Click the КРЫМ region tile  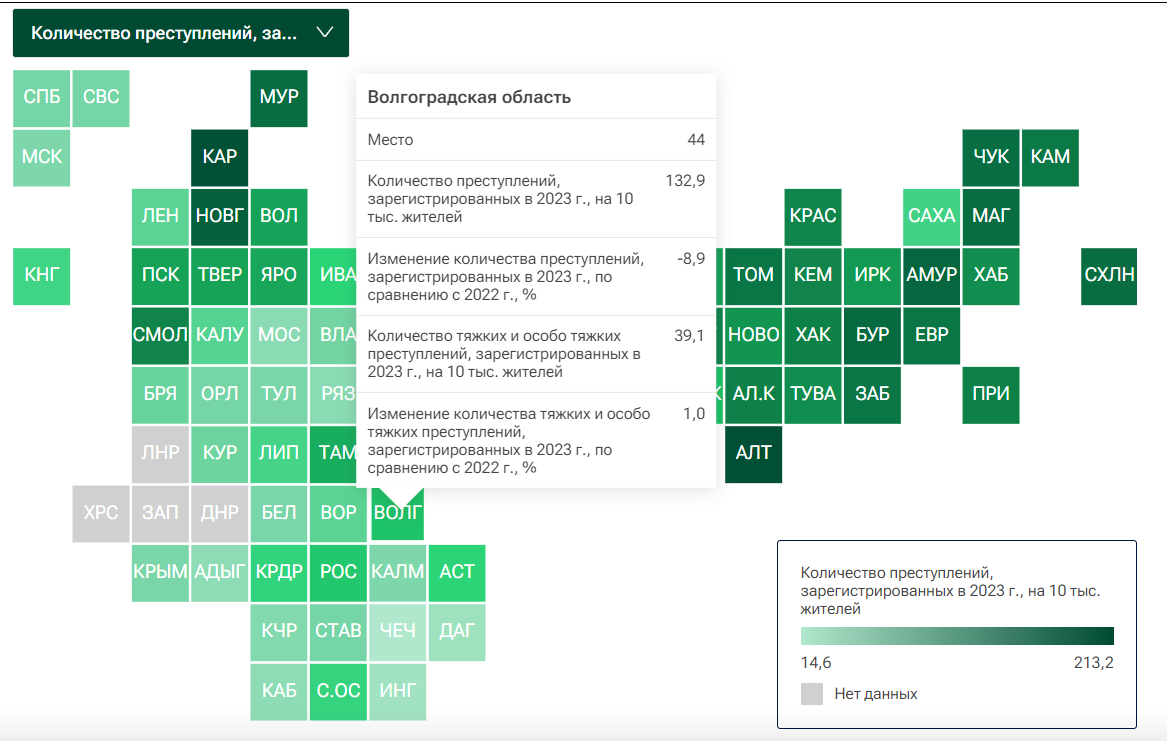click(x=160, y=572)
